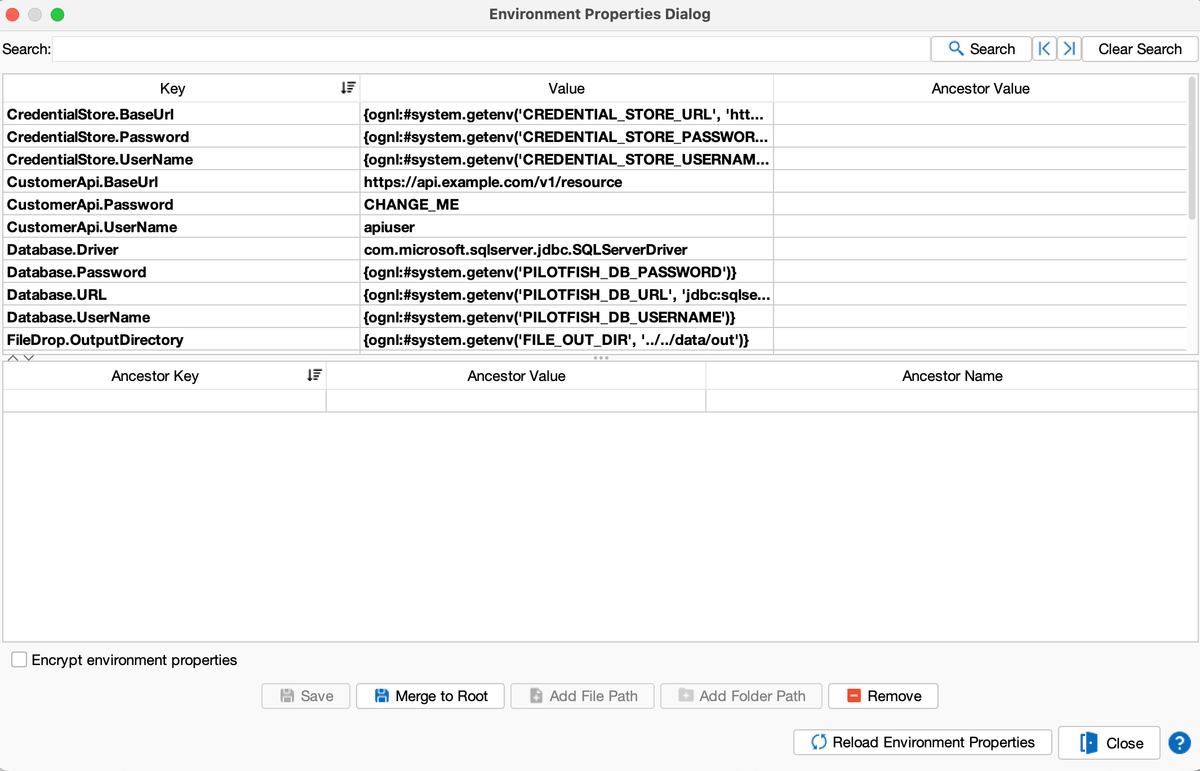This screenshot has width=1200, height=771.
Task: Click the upper table vertical scrollbar
Action: click(x=1192, y=146)
